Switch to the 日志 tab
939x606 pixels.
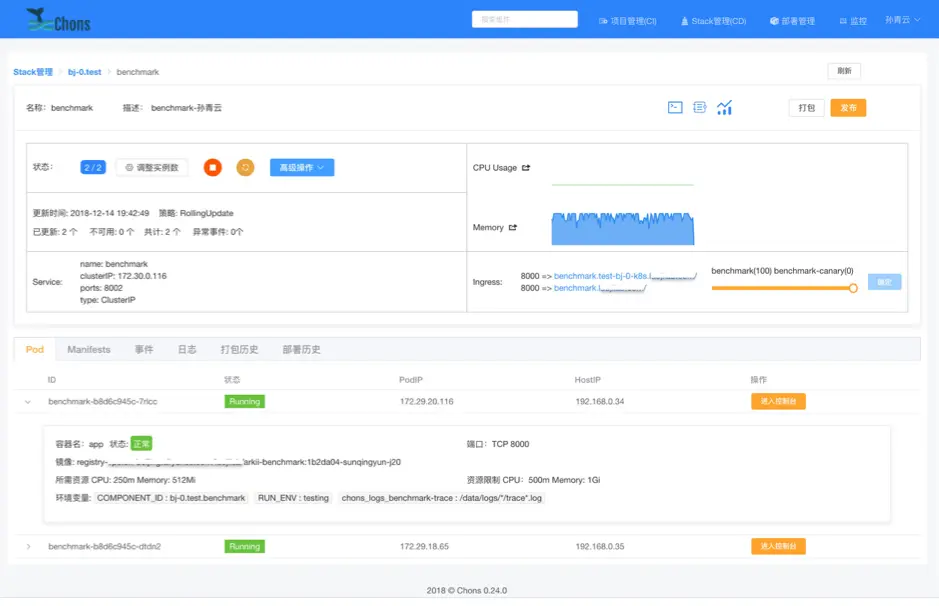click(x=187, y=350)
